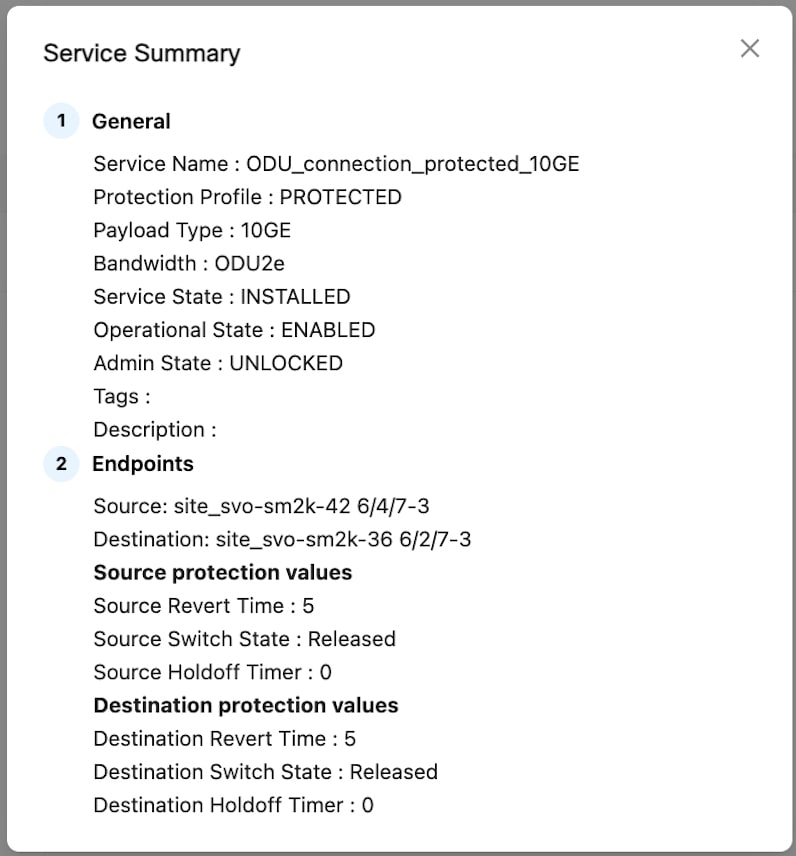Image resolution: width=796 pixels, height=856 pixels.
Task: Click the Protection Profile PROTECTED line
Action: click(247, 197)
